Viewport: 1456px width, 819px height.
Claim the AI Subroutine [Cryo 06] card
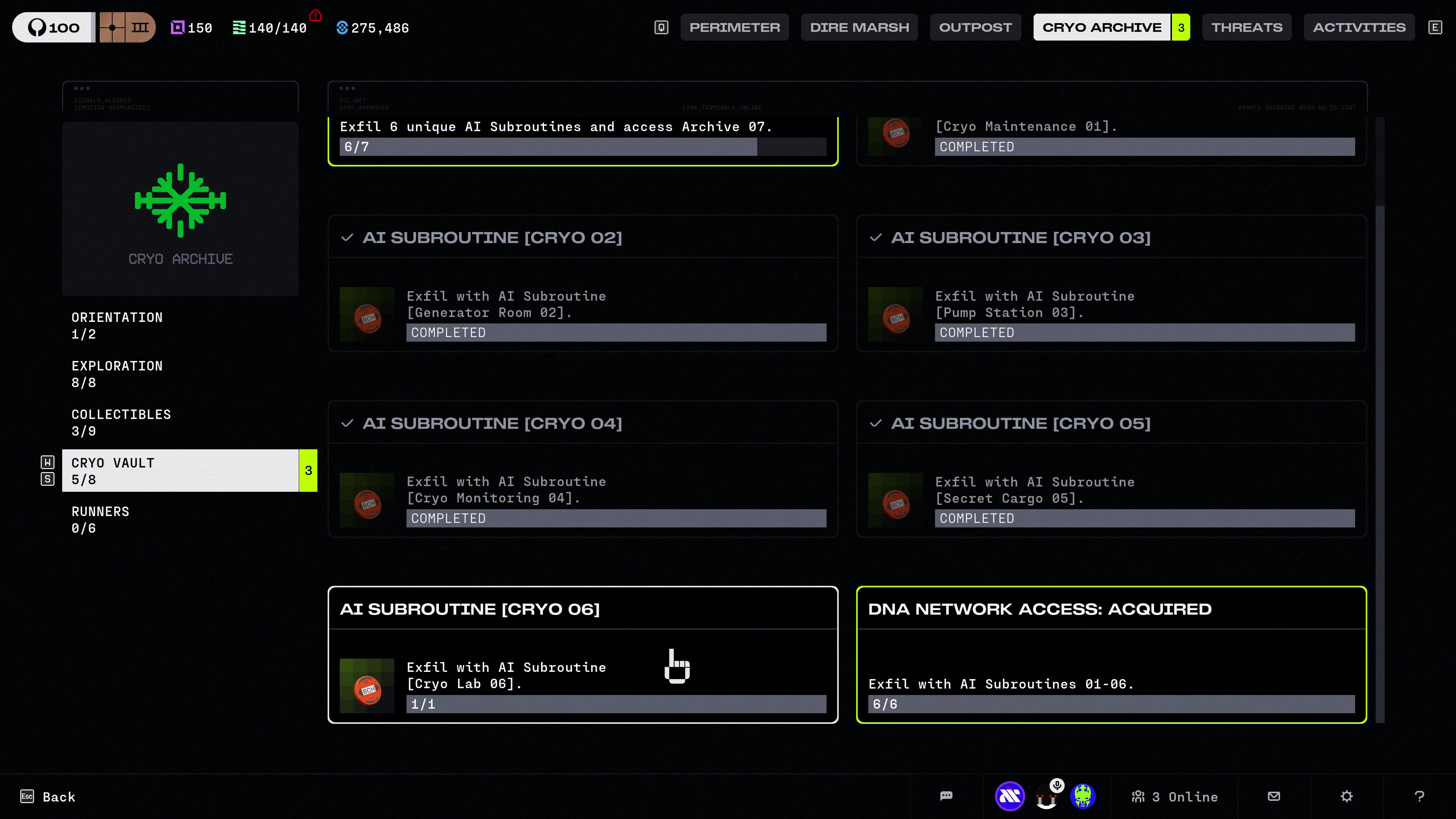coord(583,654)
